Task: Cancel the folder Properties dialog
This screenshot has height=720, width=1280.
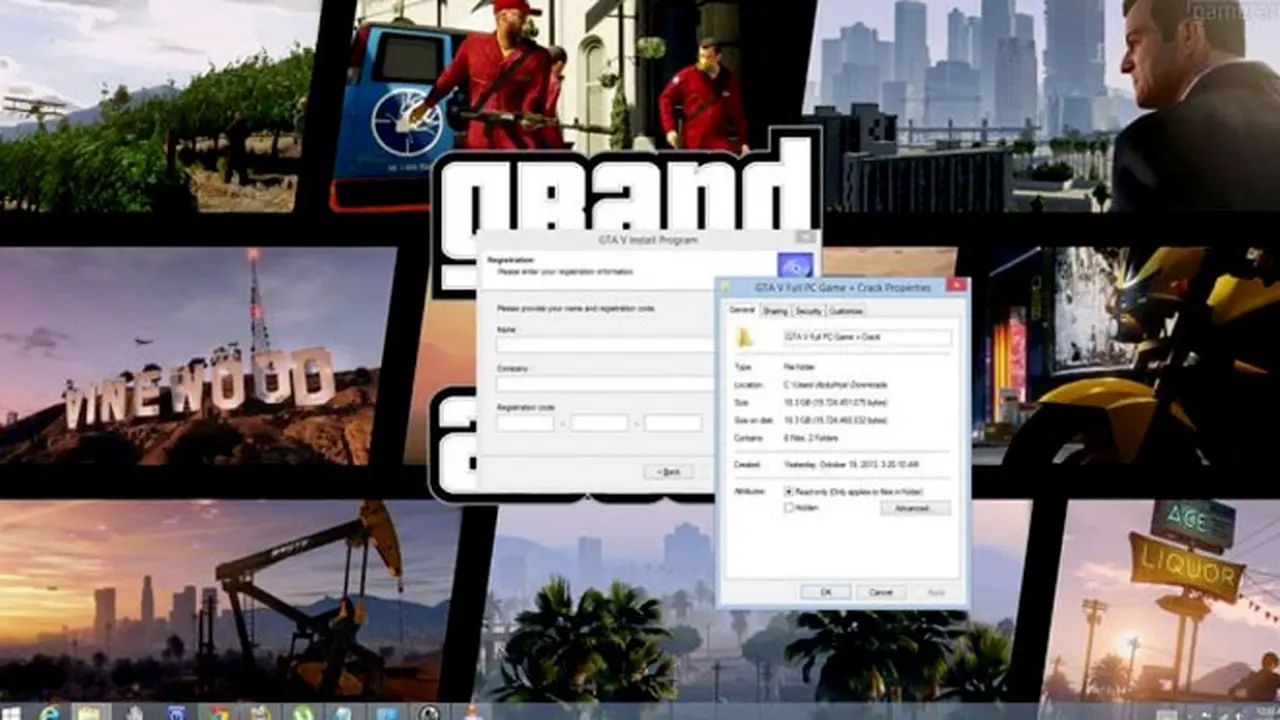Action: click(x=881, y=592)
